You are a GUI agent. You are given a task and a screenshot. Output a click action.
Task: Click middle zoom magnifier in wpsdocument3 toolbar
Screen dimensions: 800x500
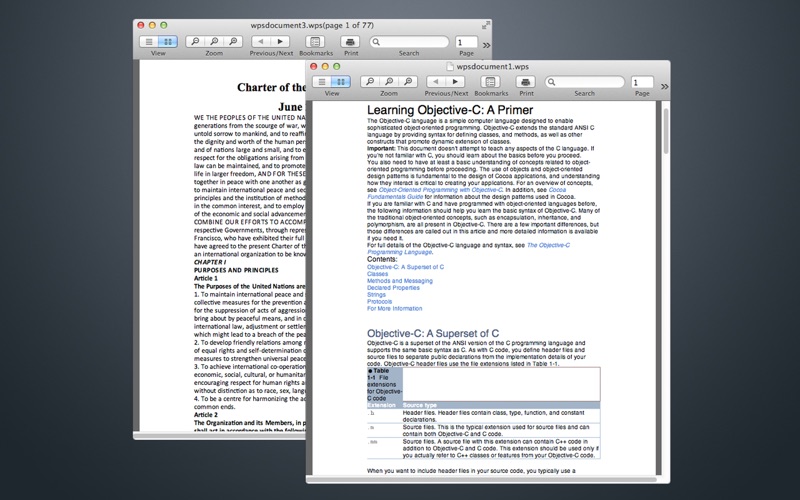pyautogui.click(x=214, y=42)
